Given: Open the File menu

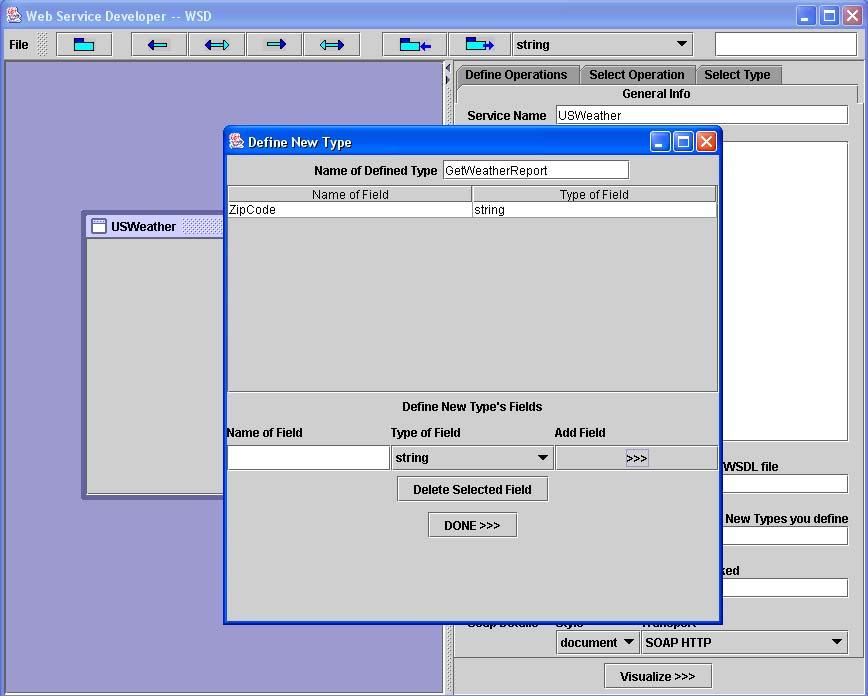Looking at the screenshot, I should pos(19,45).
